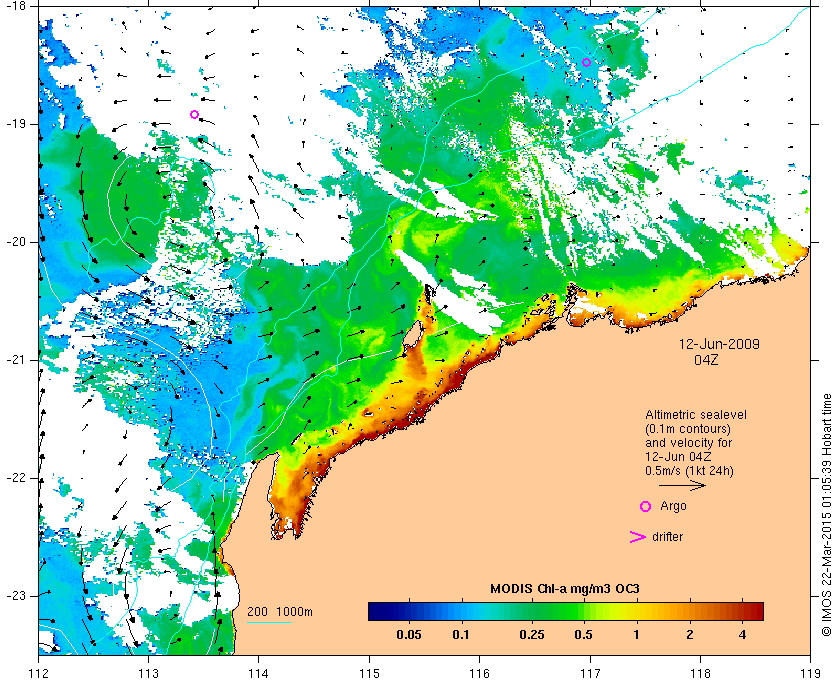Viewport: 840px width, 680px height.
Task: Click the latitude axis label '-19'
Action: point(14,124)
